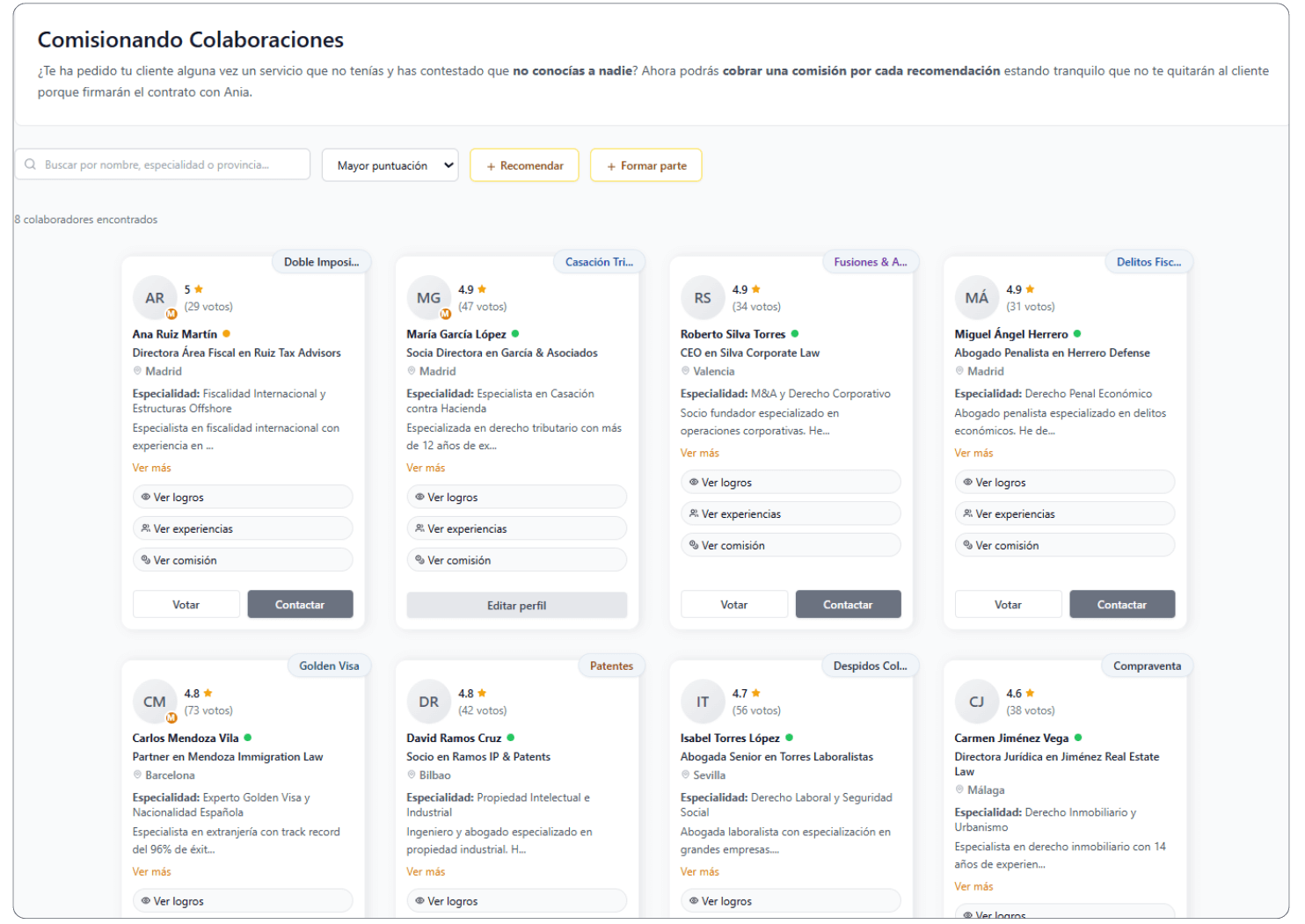Contact Roberto Silva Torres
Viewport: 1305px width, 924px height.
[x=848, y=605]
